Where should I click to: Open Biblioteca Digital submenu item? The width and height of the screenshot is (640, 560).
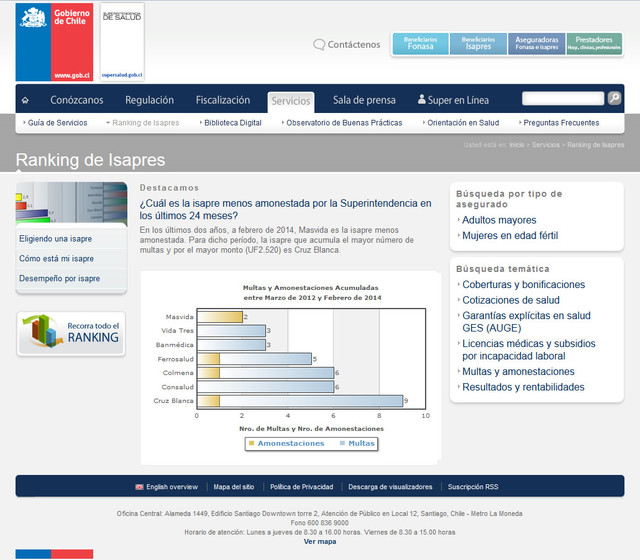point(233,123)
